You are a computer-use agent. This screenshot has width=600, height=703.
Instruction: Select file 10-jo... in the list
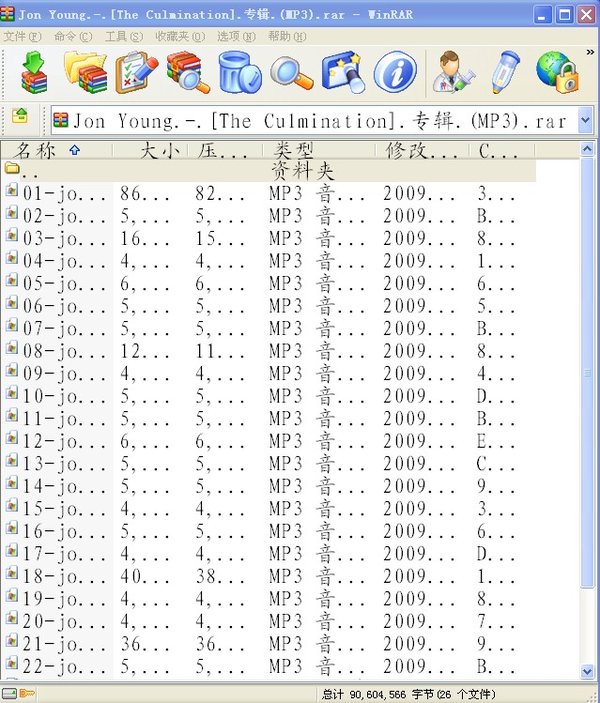coord(268,396)
